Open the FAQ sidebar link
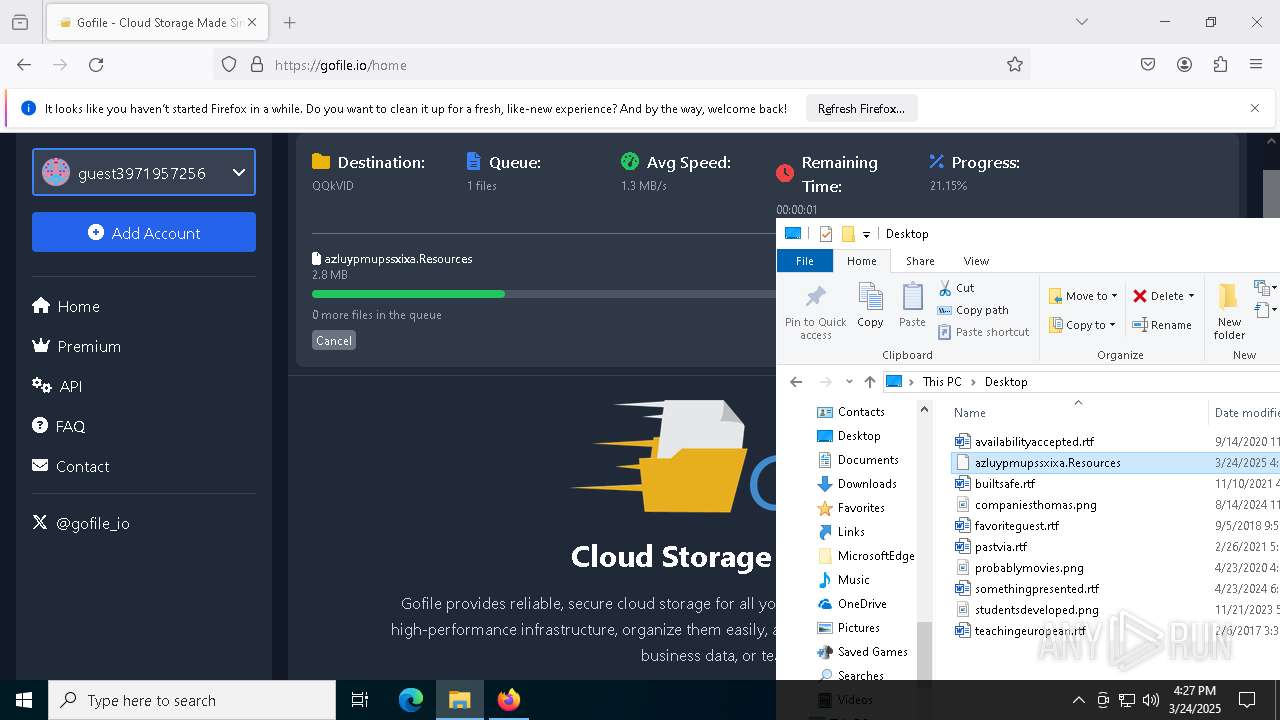The width and height of the screenshot is (1280, 720). pos(59,426)
